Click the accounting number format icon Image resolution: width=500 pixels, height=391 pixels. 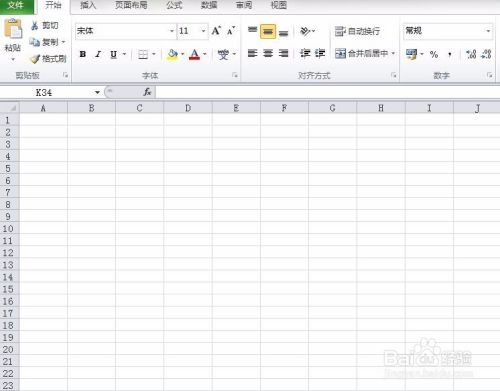(x=411, y=54)
